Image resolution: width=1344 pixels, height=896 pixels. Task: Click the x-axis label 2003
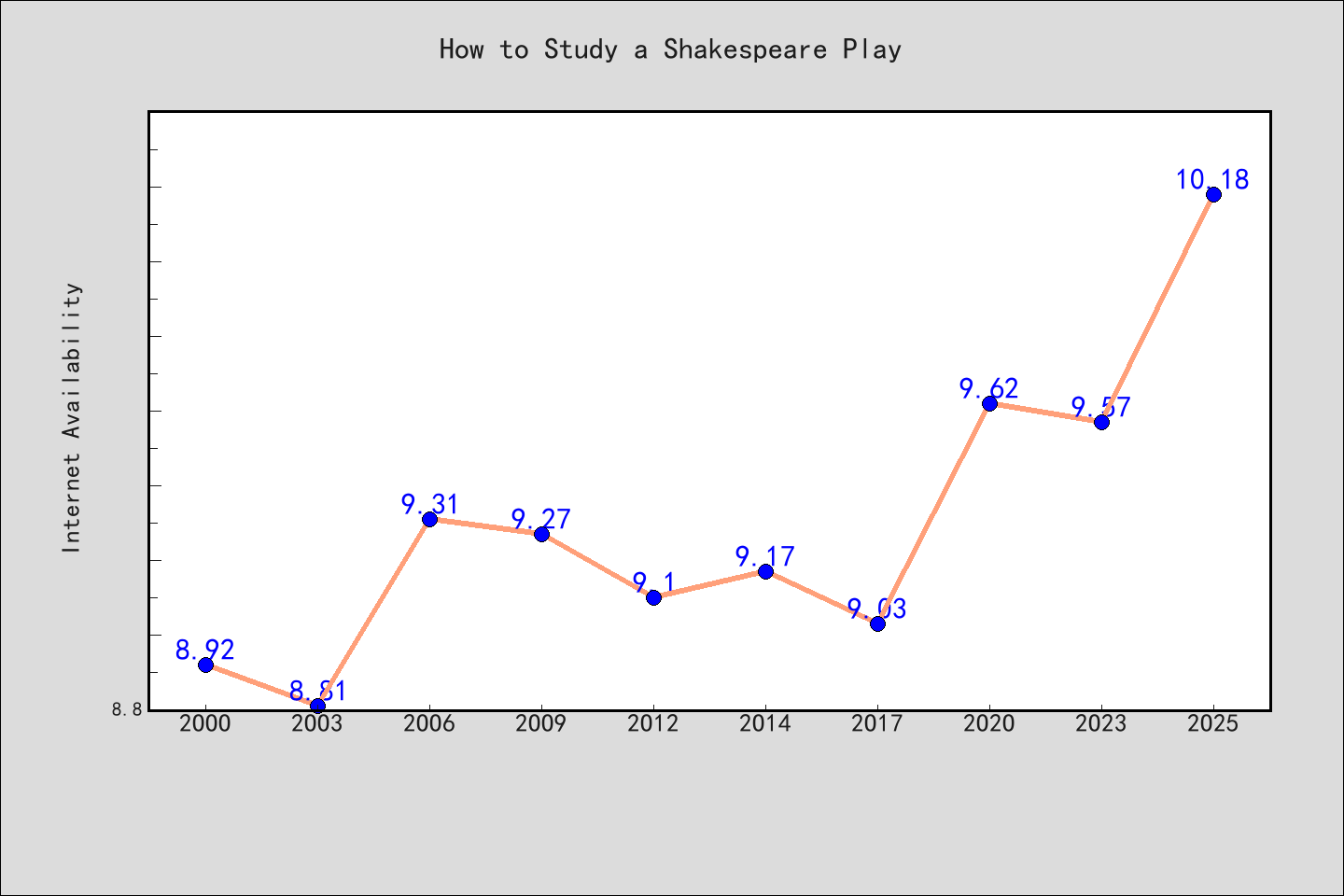pyautogui.click(x=317, y=724)
